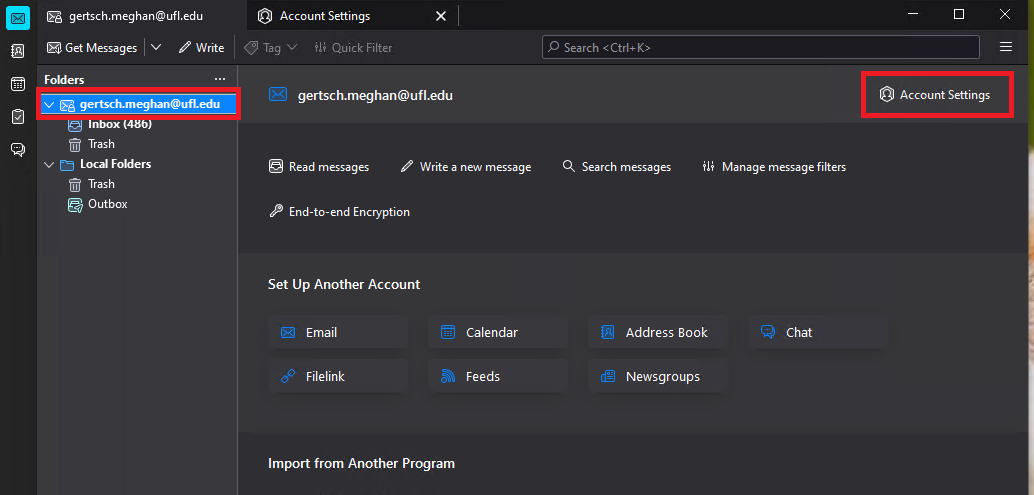Open the Calendar space icon in sidebar
This screenshot has height=495, width=1034.
click(x=18, y=84)
